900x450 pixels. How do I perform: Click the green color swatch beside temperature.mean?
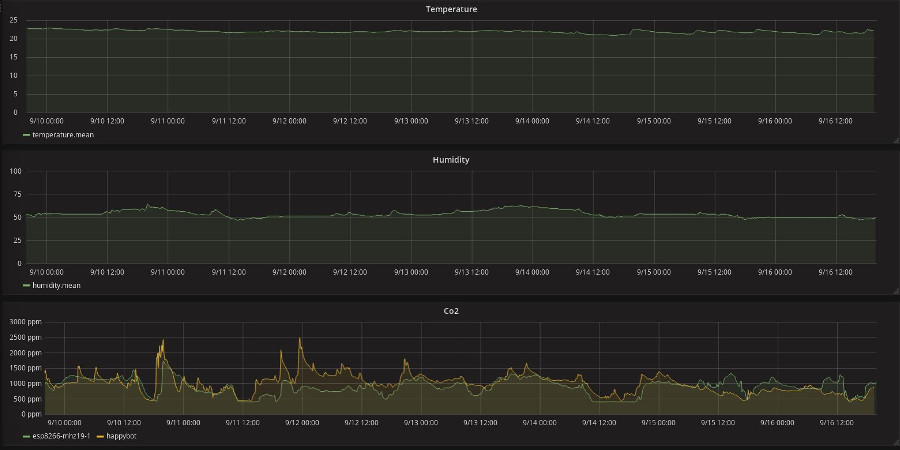[x=26, y=135]
